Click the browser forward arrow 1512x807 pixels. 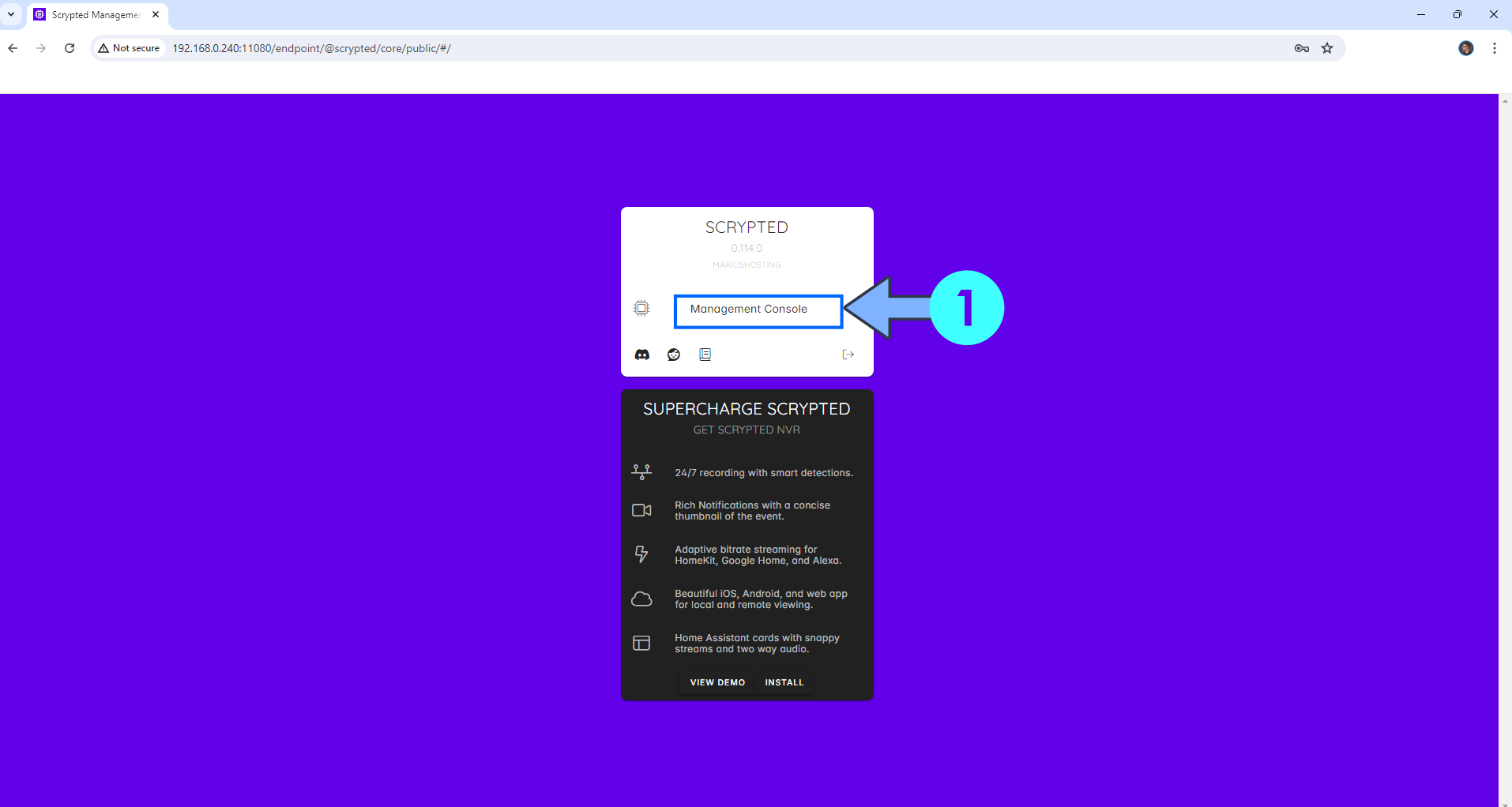[x=41, y=48]
